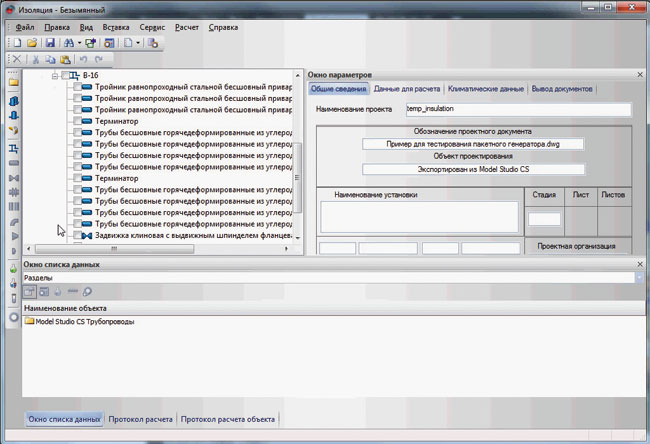
Task: Toggle the checkbox for Задвижка клиновая
Action: [78, 236]
